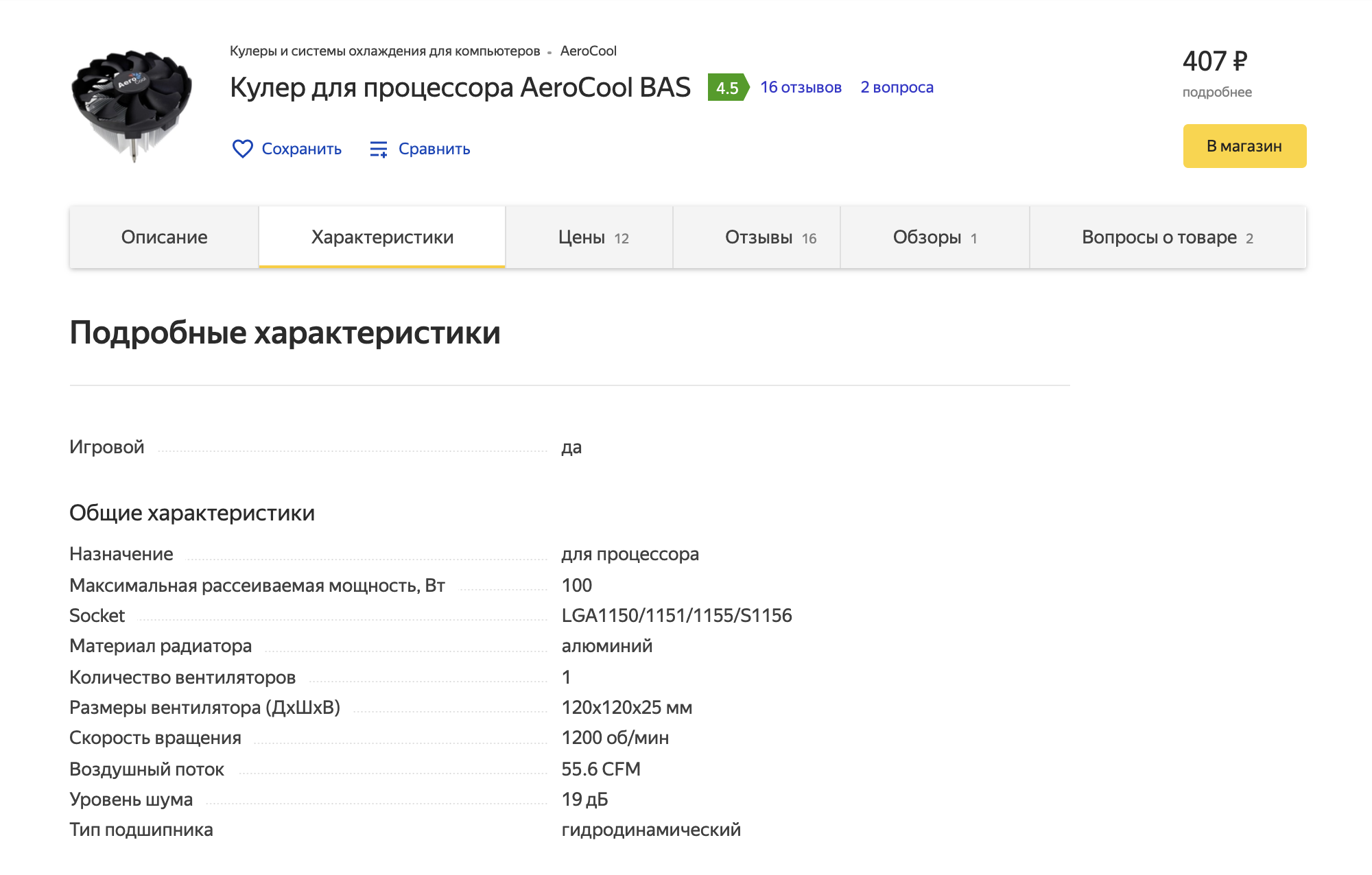1372x875 pixels.
Task: Click the value да for Игровой
Action: pos(571,448)
